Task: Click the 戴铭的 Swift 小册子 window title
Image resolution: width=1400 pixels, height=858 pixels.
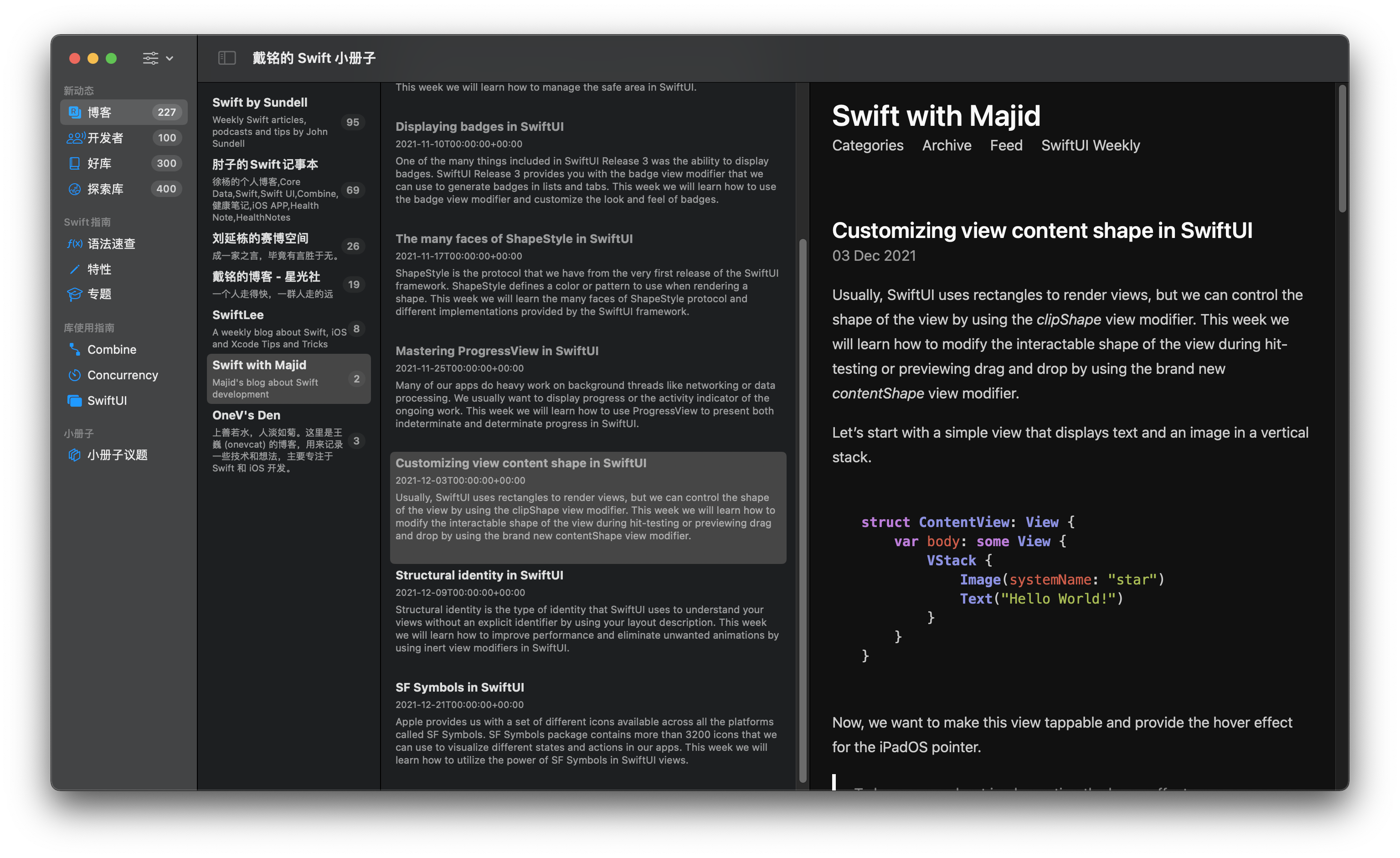Action: coord(314,58)
